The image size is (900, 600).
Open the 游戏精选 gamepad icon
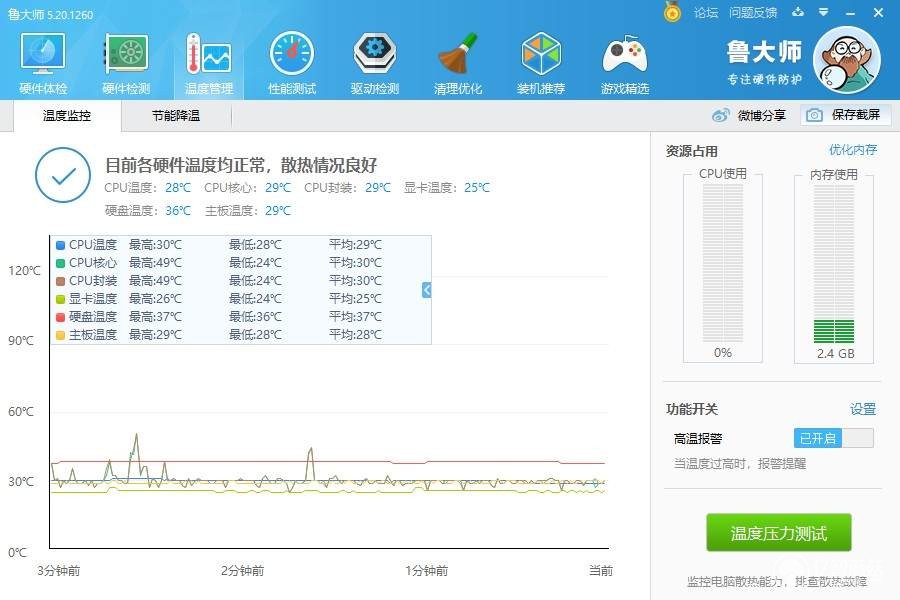coord(624,55)
